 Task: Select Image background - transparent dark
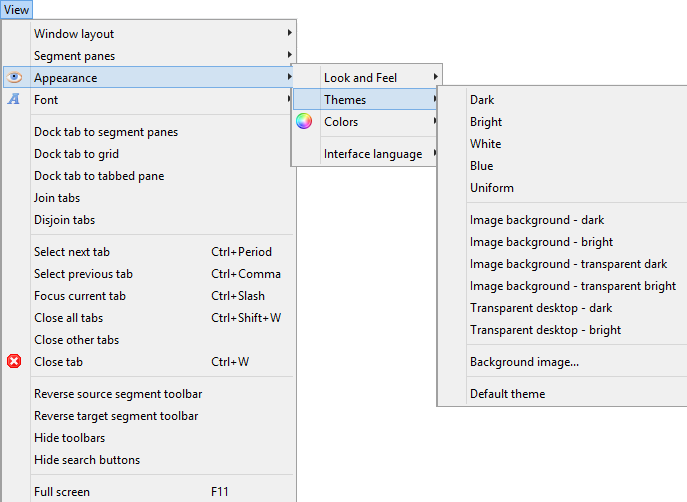tap(568, 264)
